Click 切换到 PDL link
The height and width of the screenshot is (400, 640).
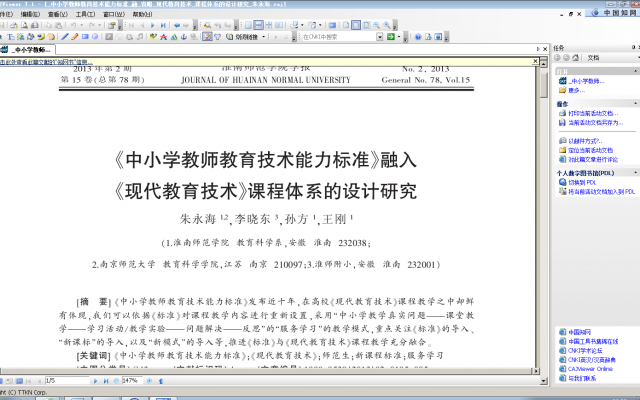[582, 182]
